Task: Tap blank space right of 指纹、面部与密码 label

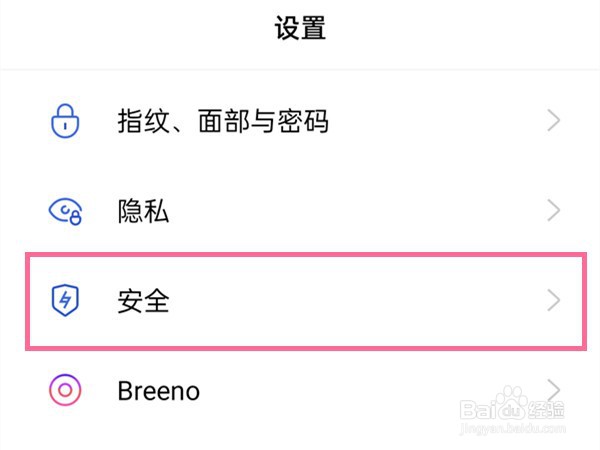Action: pos(440,122)
